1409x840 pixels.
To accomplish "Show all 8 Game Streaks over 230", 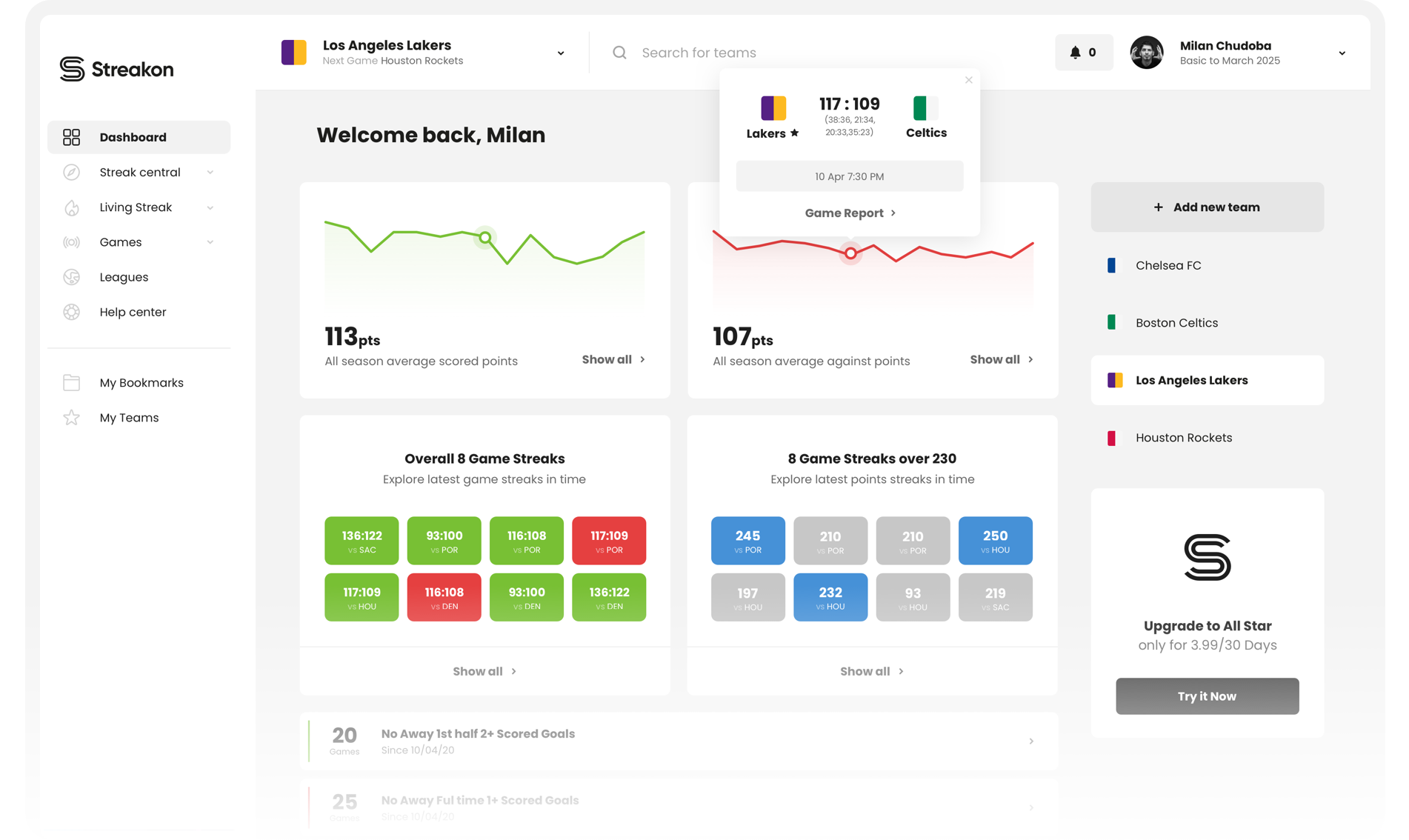I will 872,671.
